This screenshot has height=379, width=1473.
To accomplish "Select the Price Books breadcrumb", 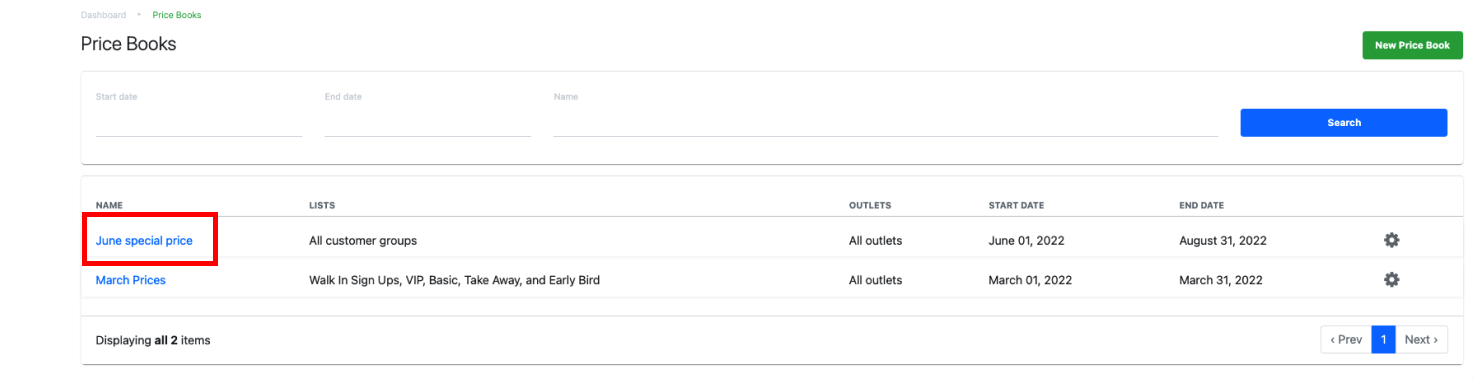I will click(x=177, y=15).
